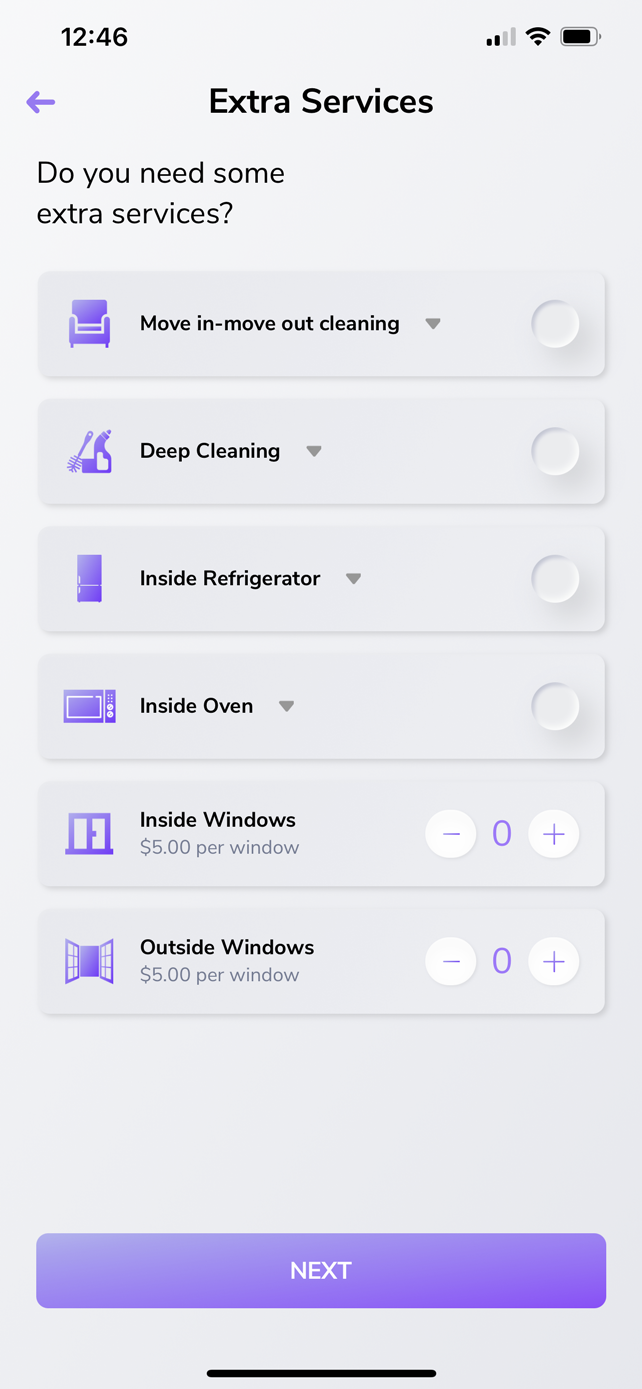Tap the Deep Cleaning brush and bottle icon
Viewport: 642px width, 1389px height.
pos(89,451)
